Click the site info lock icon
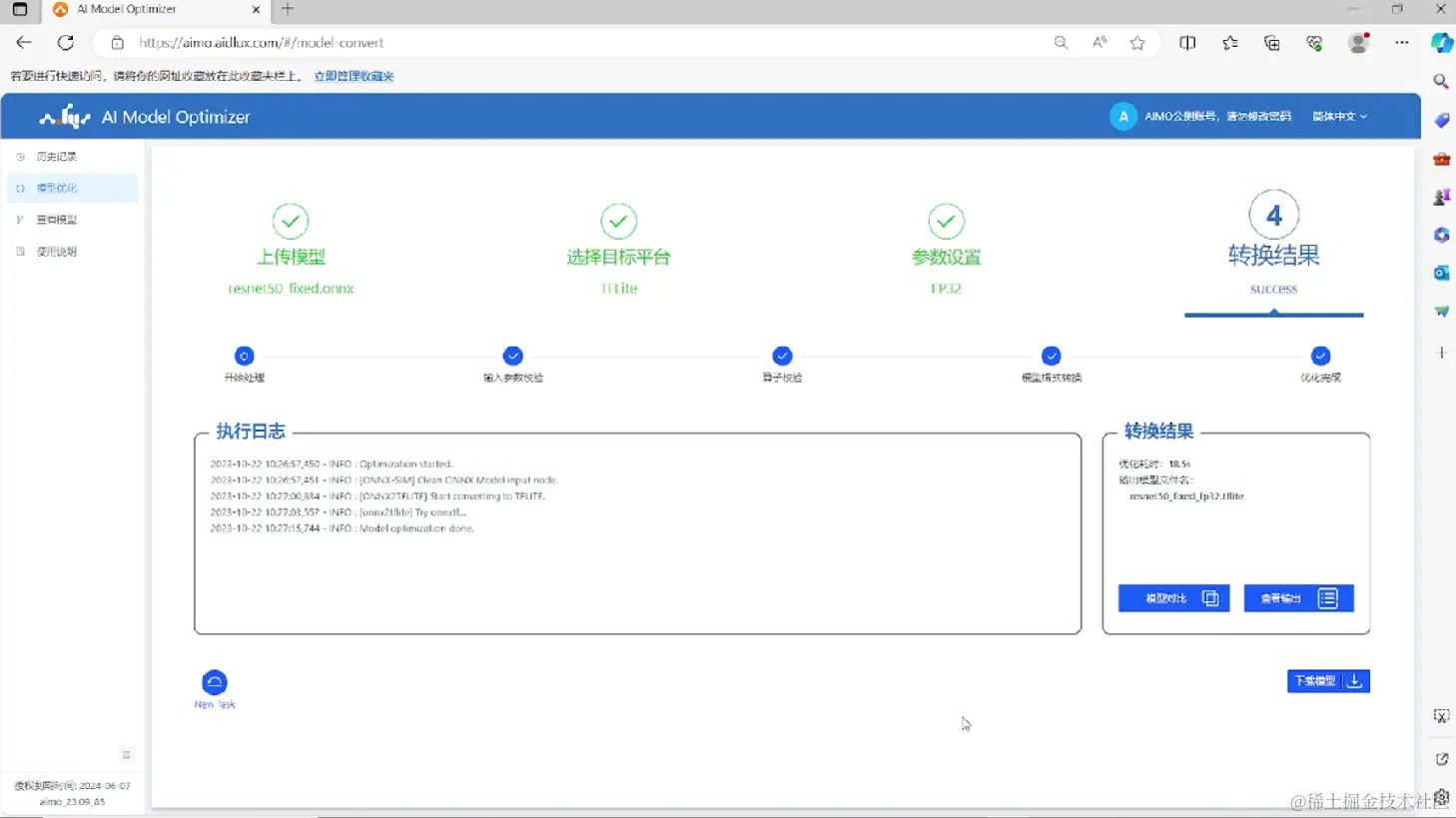 (117, 43)
